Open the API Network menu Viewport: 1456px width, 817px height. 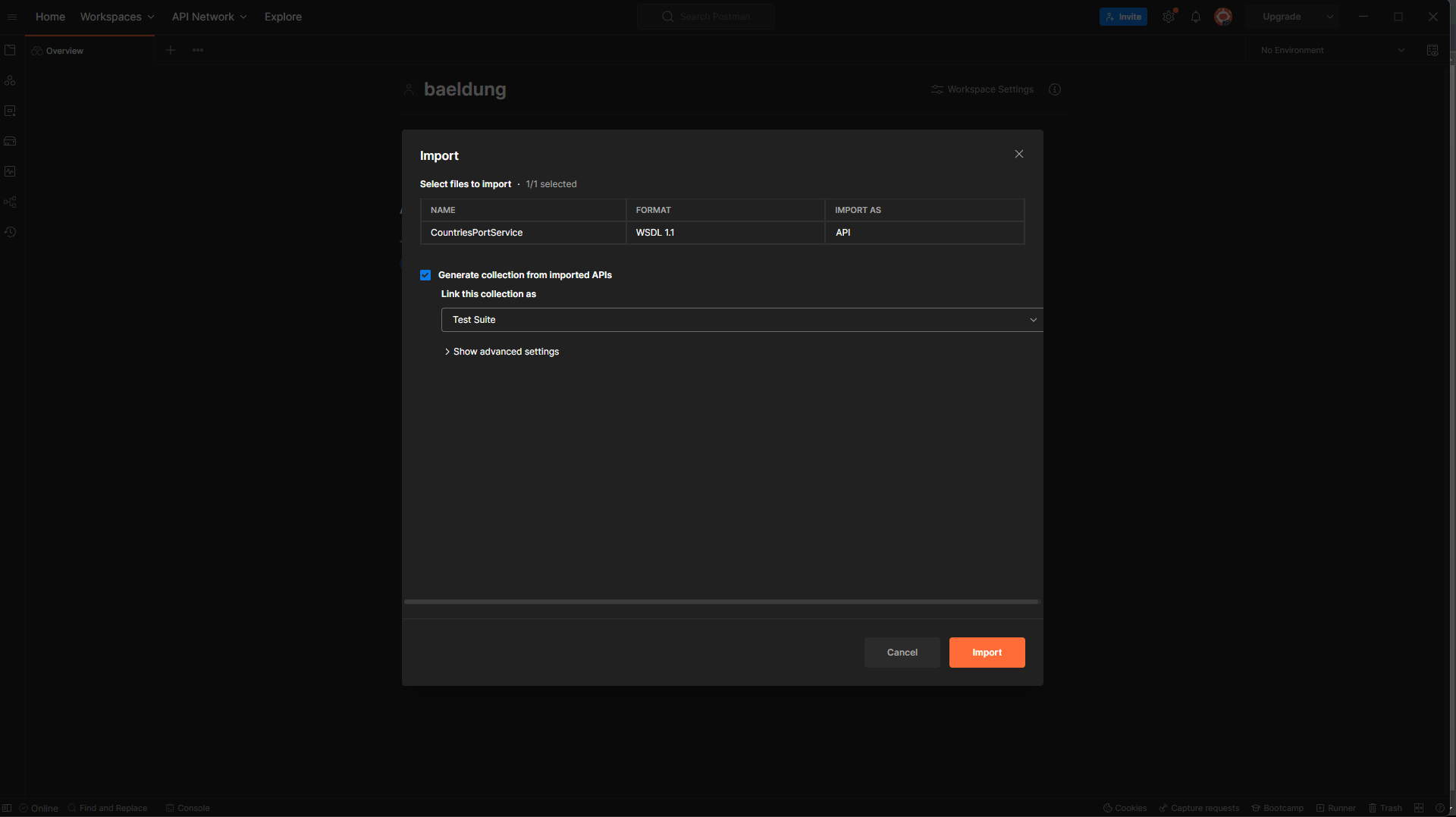click(x=209, y=17)
